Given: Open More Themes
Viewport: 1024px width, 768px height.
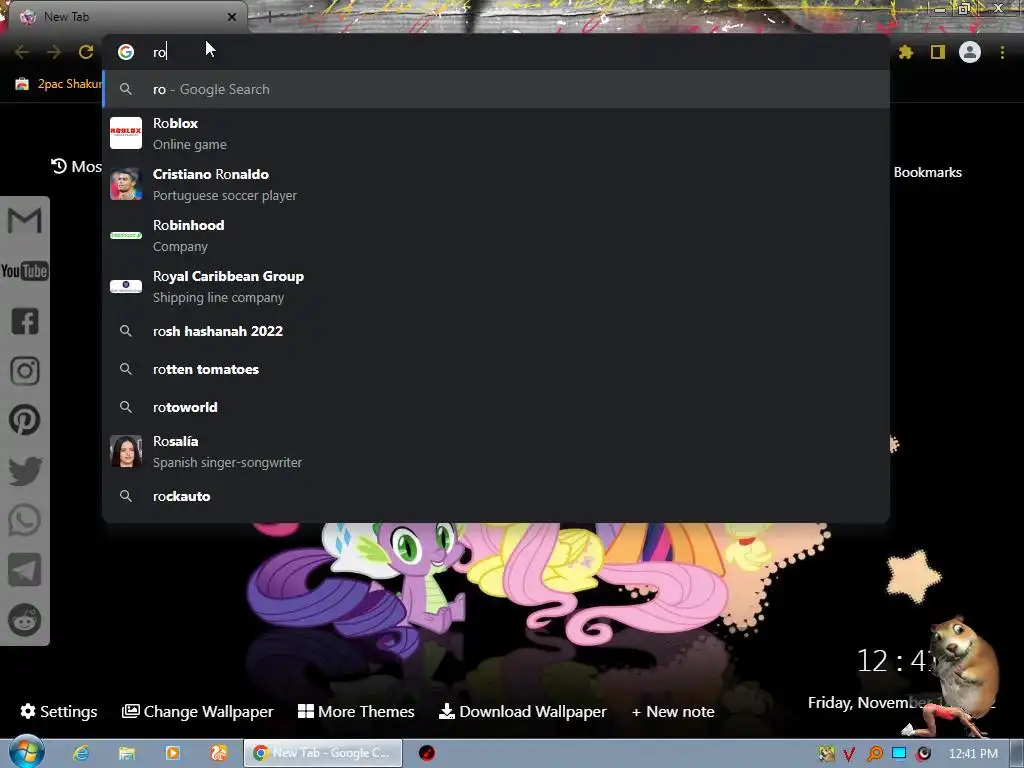Looking at the screenshot, I should pos(356,711).
